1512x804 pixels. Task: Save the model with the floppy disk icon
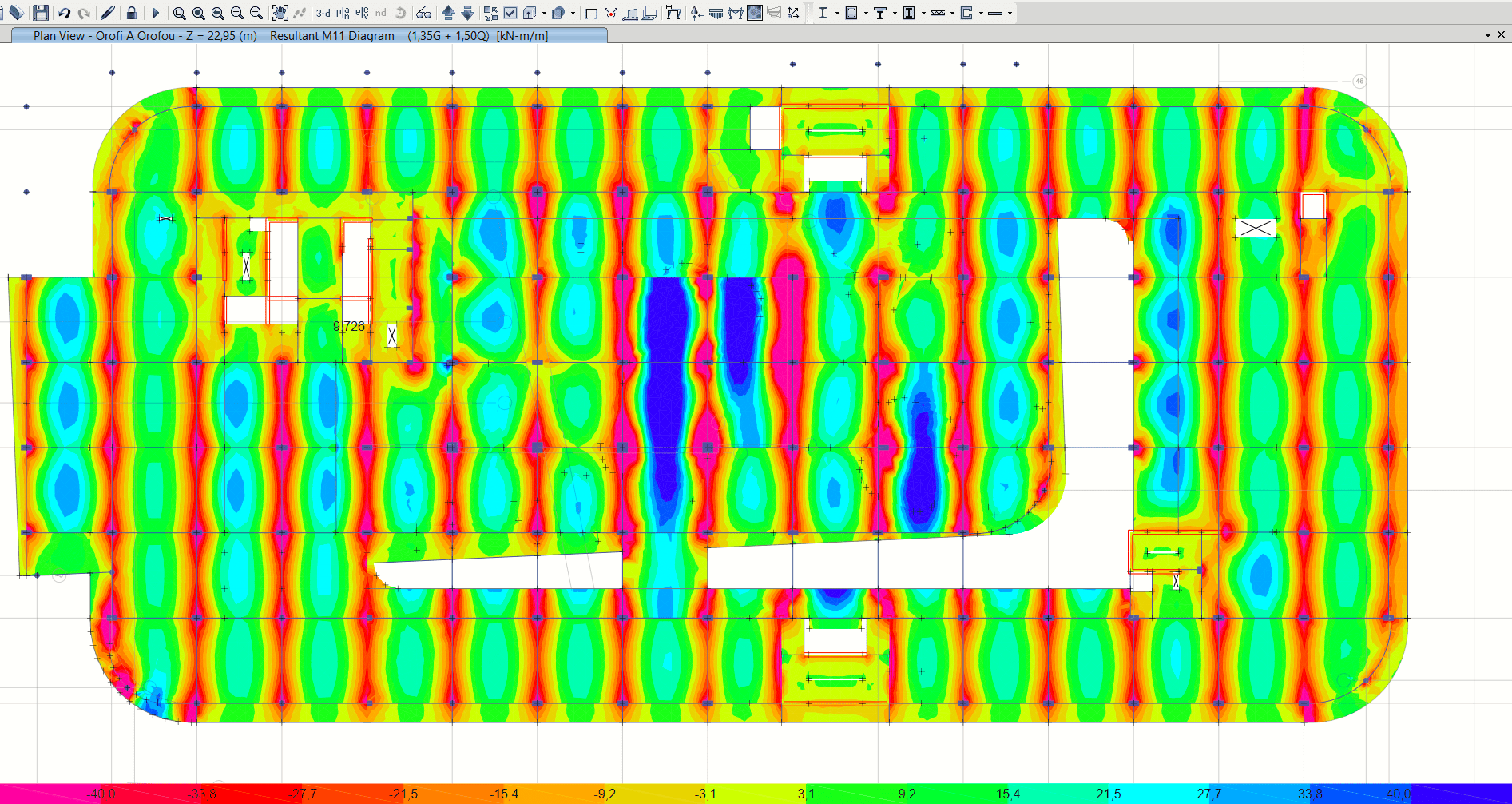coord(41,13)
